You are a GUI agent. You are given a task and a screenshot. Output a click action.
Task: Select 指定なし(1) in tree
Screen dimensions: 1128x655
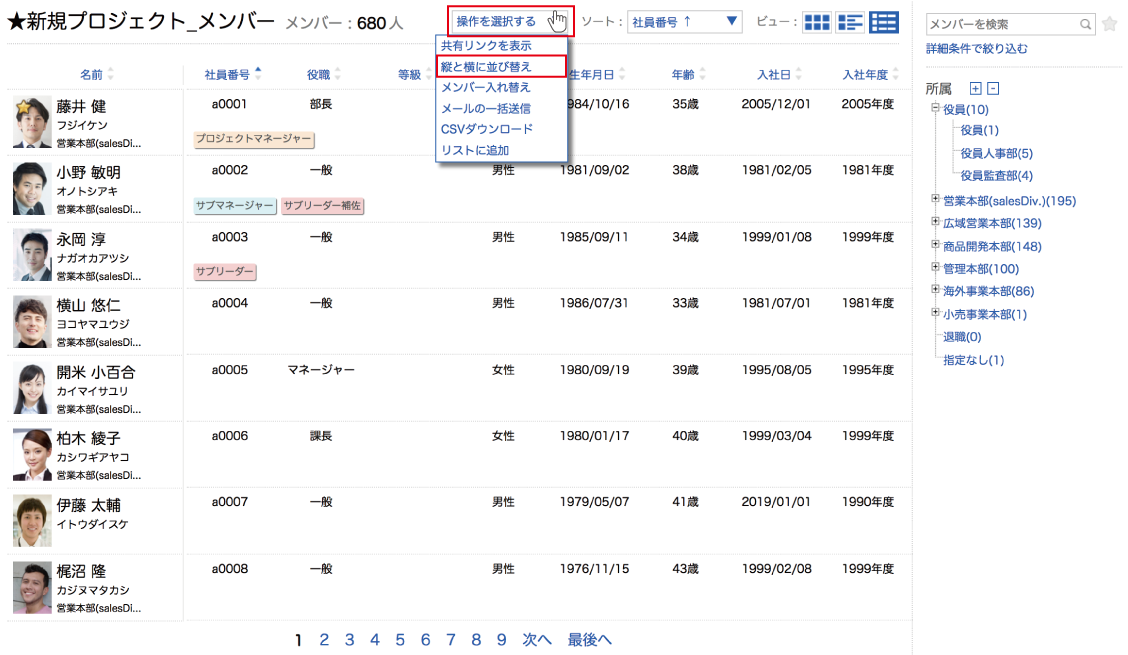(x=973, y=360)
